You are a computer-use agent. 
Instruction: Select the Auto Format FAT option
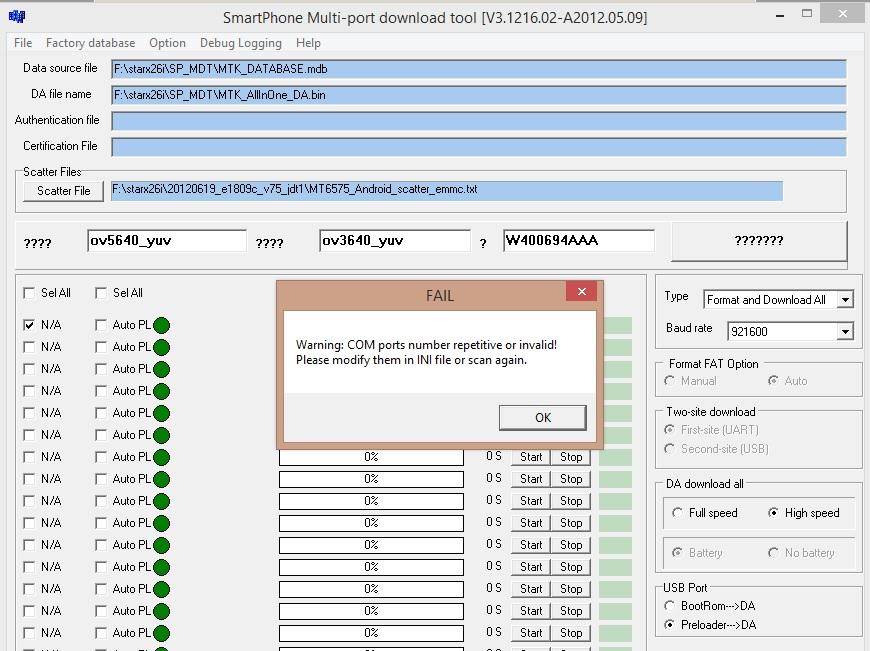(773, 381)
